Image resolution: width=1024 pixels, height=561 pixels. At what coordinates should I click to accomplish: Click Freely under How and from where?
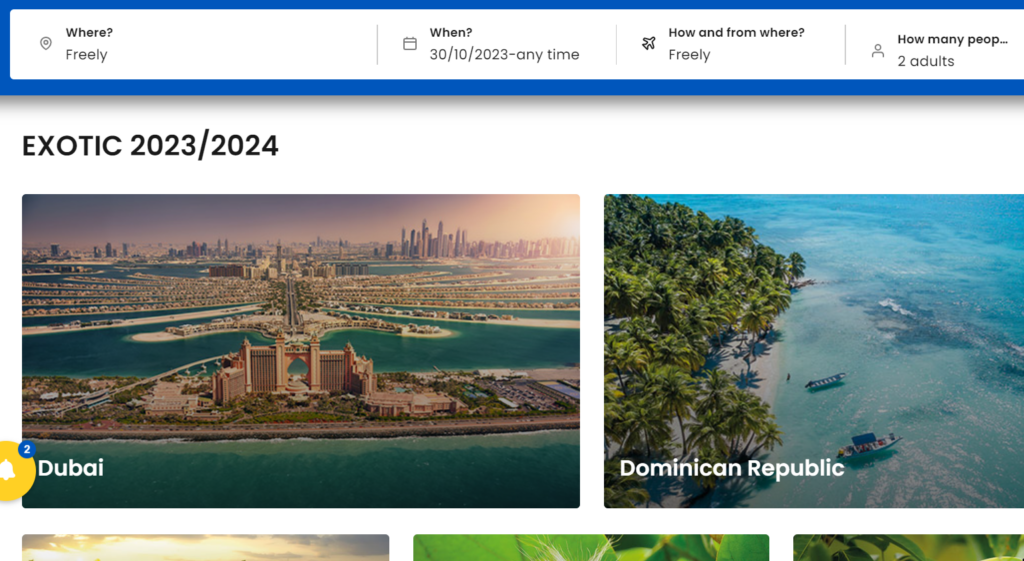point(689,55)
